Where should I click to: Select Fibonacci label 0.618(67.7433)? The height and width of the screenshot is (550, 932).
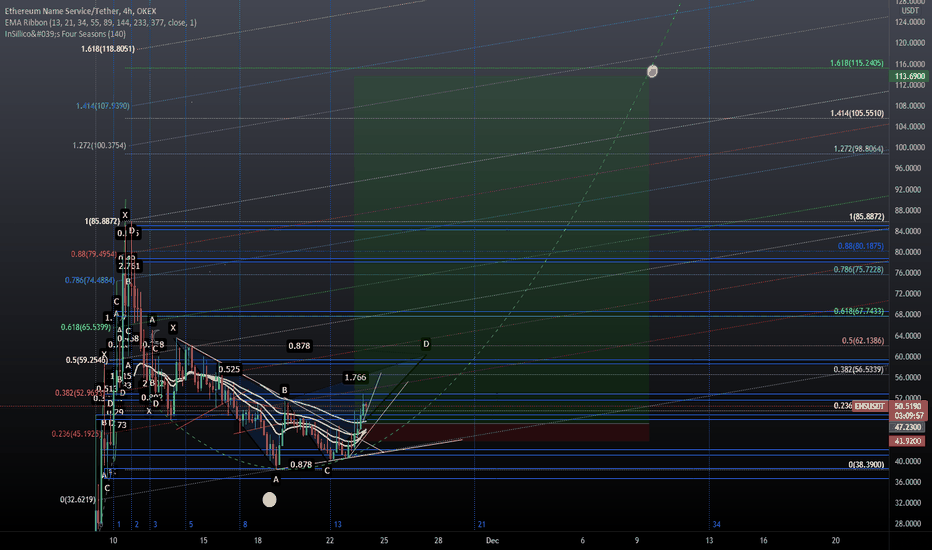(x=858, y=311)
